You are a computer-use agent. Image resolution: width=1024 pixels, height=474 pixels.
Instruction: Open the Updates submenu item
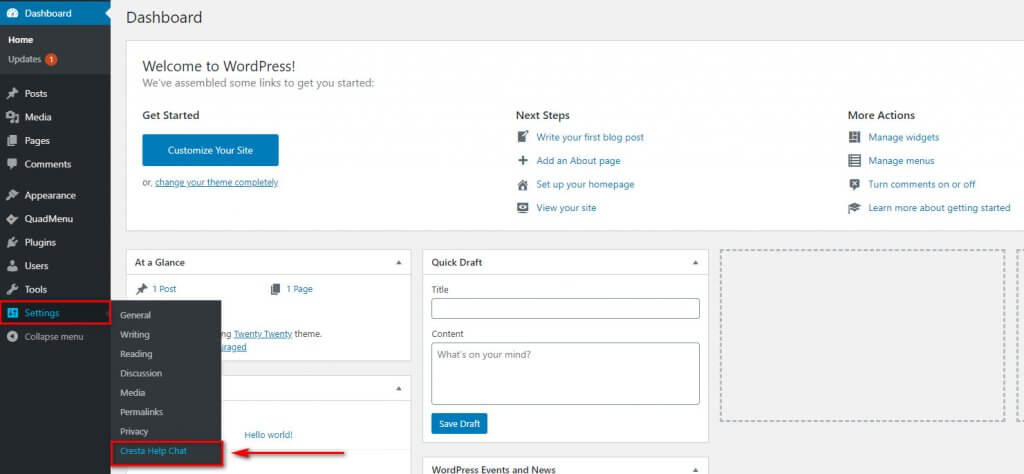tap(25, 59)
